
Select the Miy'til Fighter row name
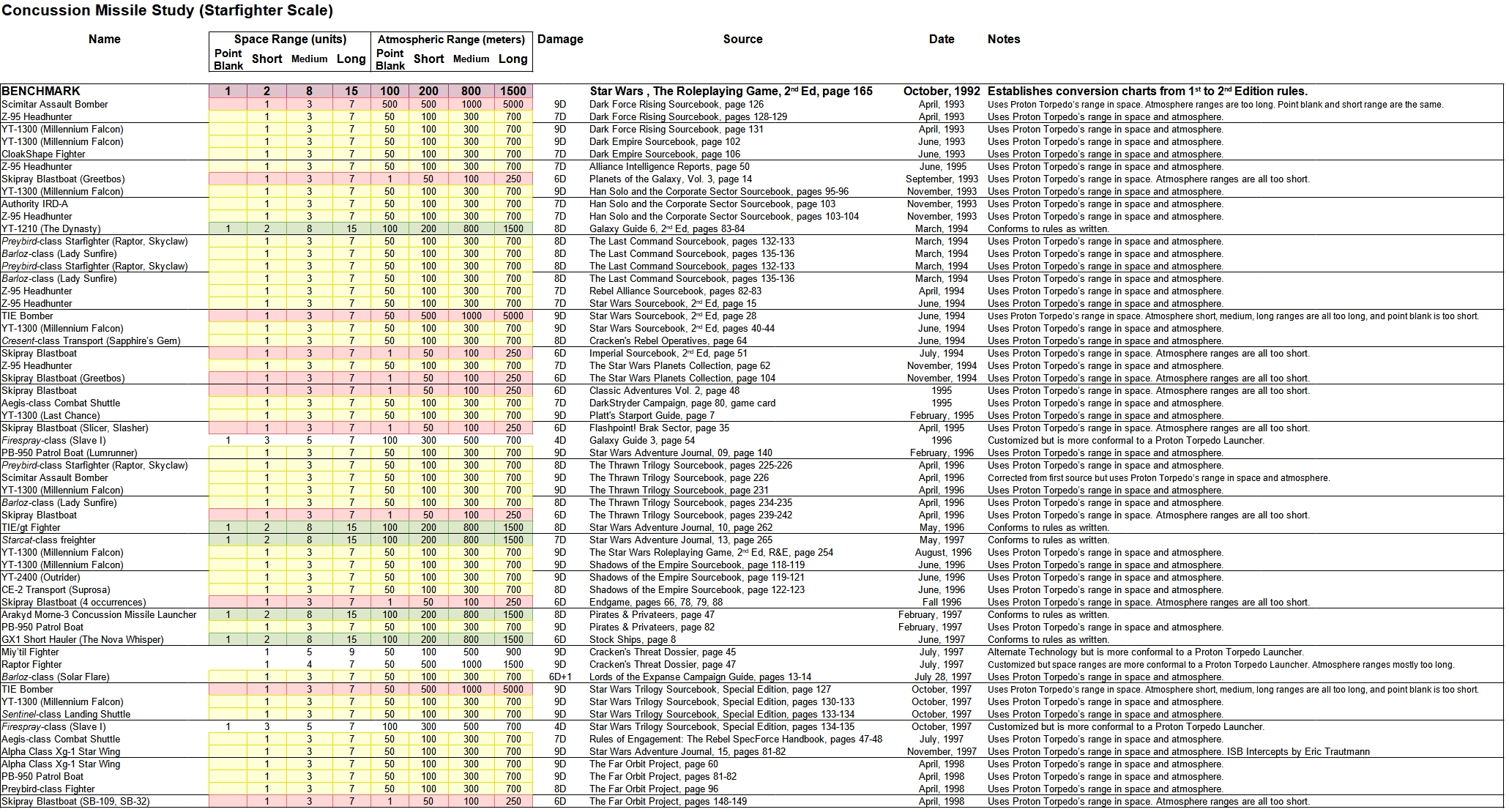click(31, 652)
